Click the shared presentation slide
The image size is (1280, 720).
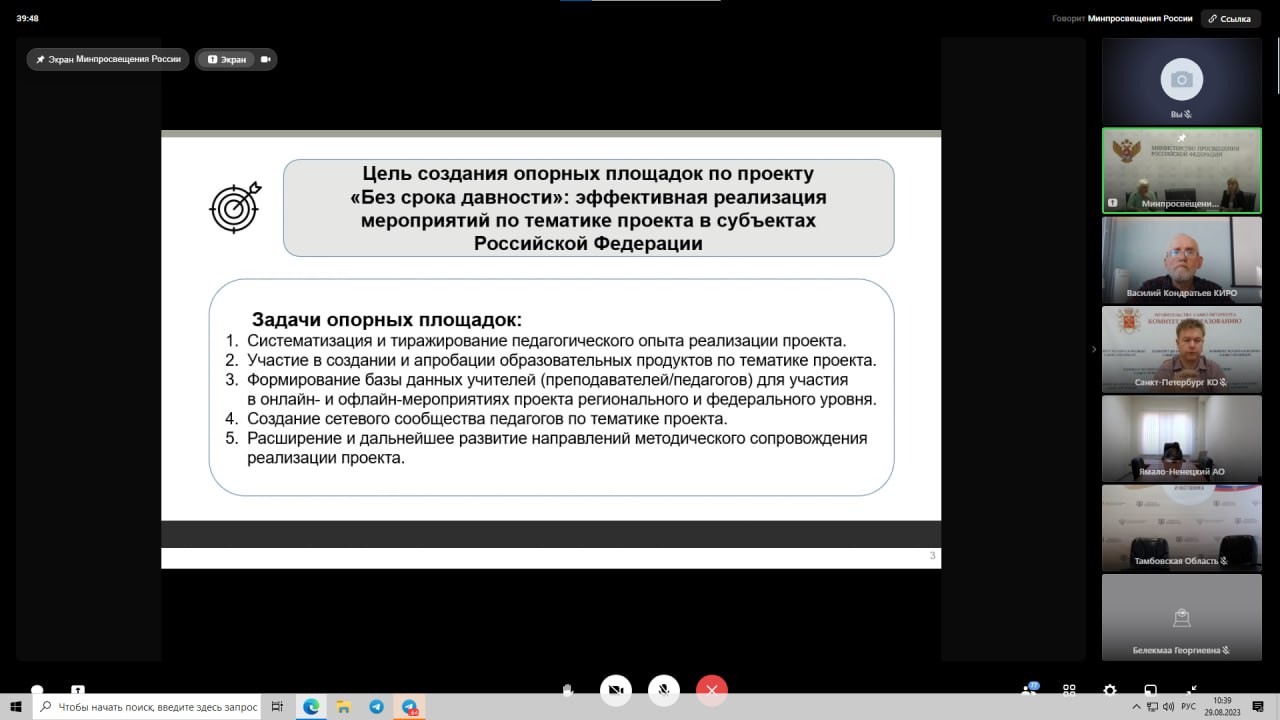[551, 350]
